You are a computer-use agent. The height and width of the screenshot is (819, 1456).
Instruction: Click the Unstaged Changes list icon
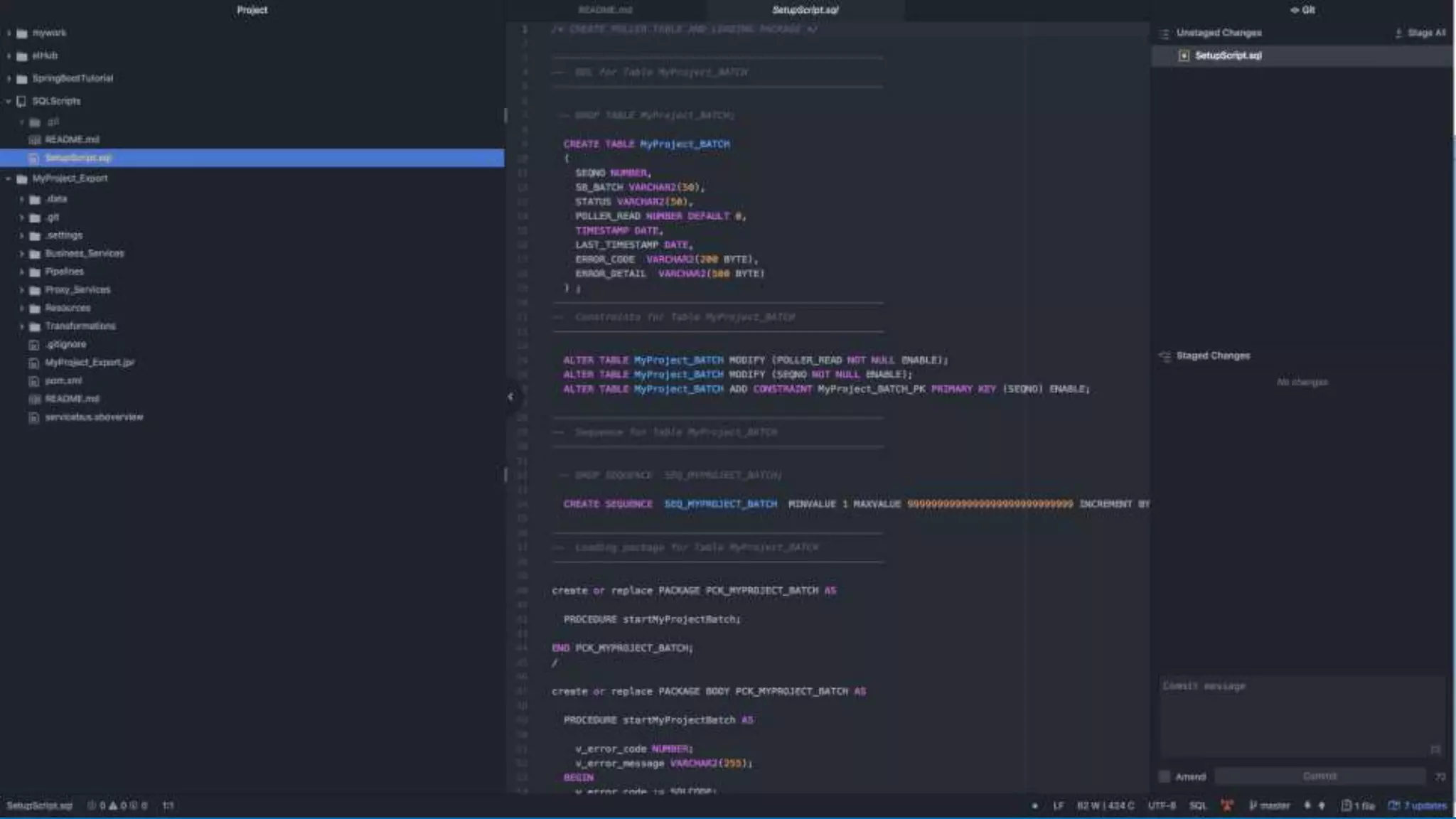[x=1165, y=33]
